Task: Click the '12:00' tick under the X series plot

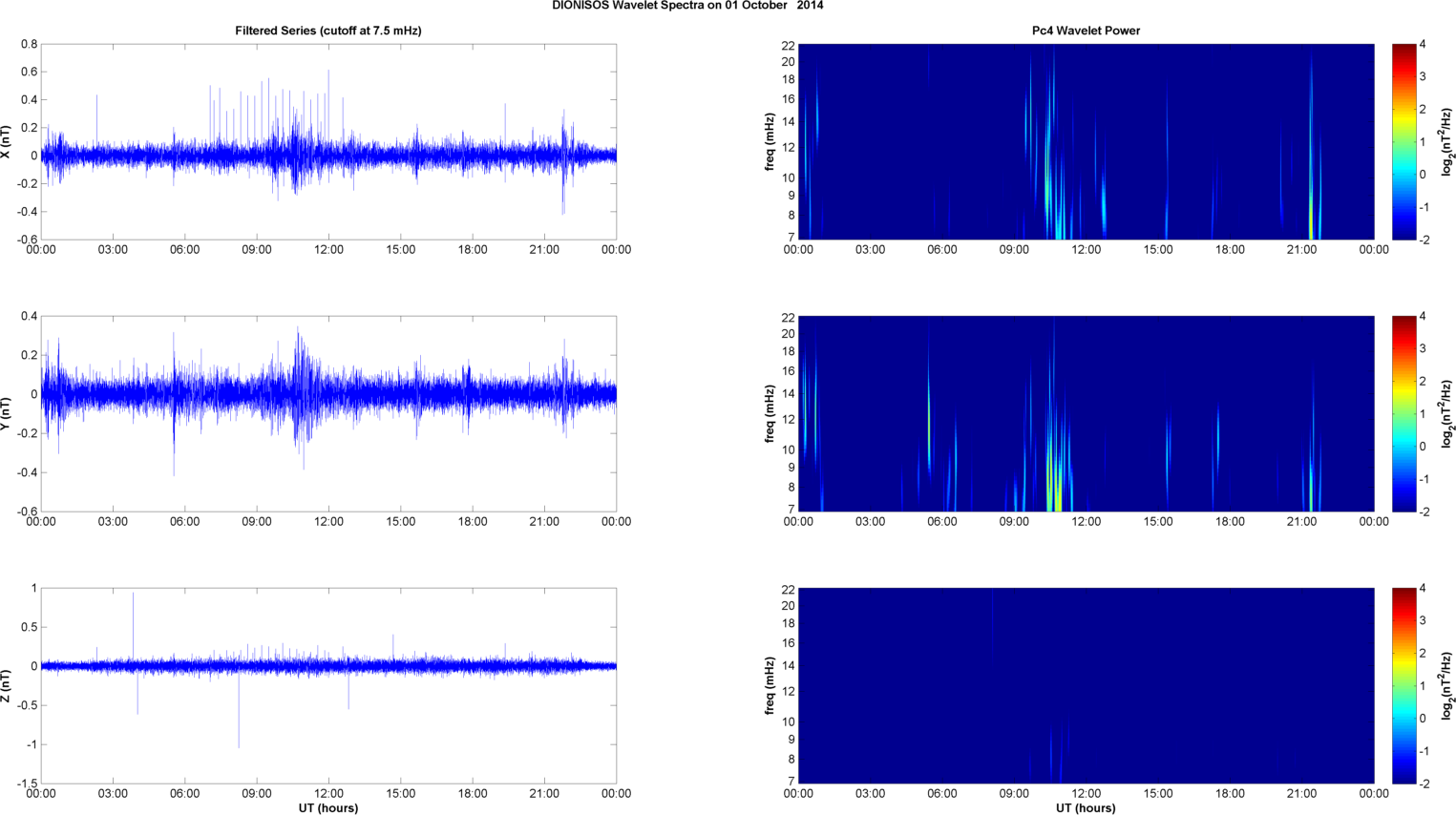Action: tap(328, 250)
